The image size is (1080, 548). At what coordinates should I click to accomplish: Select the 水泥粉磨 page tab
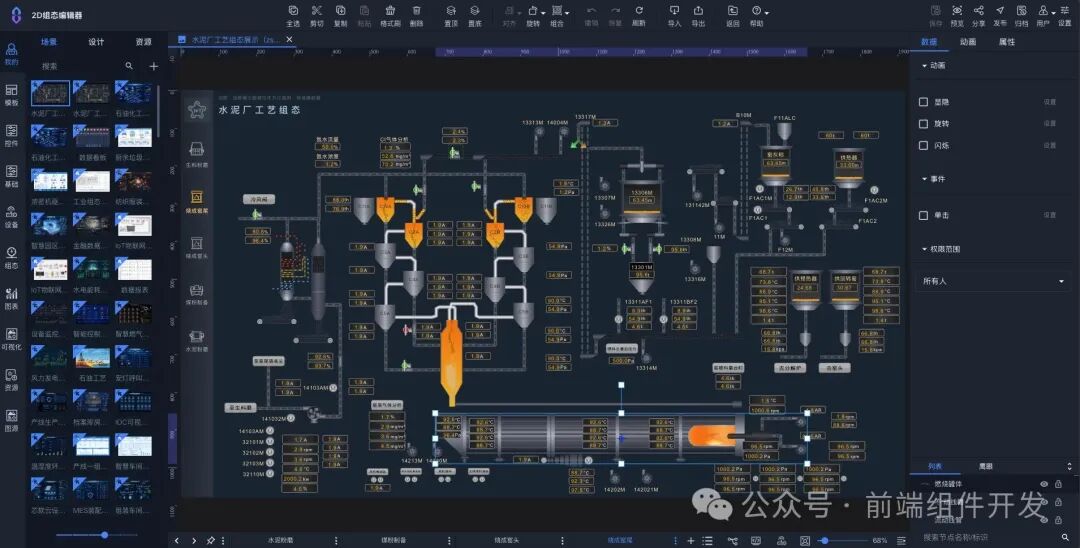(x=280, y=540)
